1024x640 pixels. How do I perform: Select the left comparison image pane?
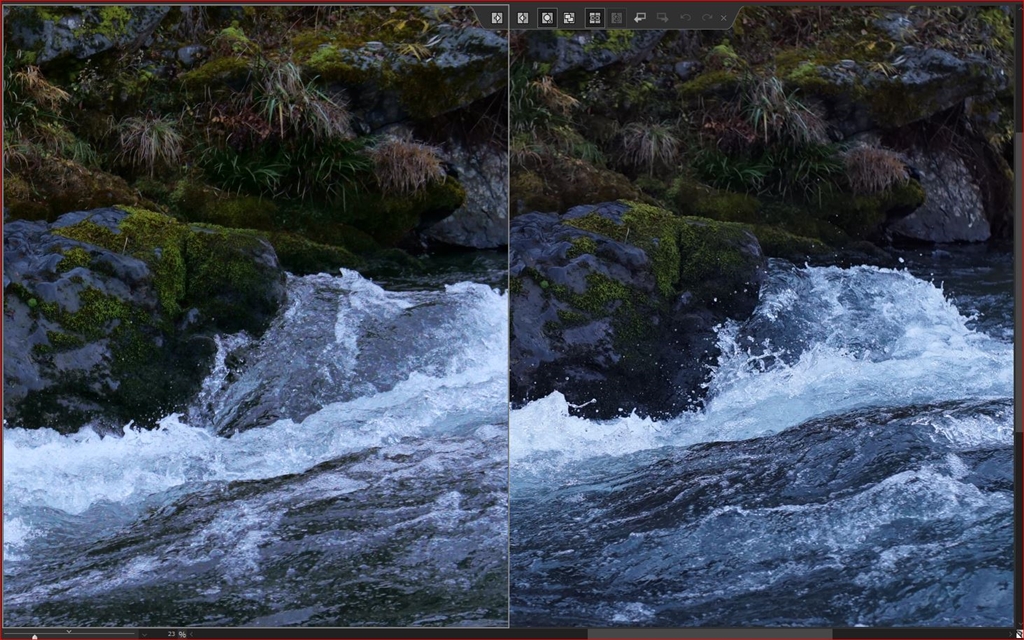pyautogui.click(x=256, y=316)
